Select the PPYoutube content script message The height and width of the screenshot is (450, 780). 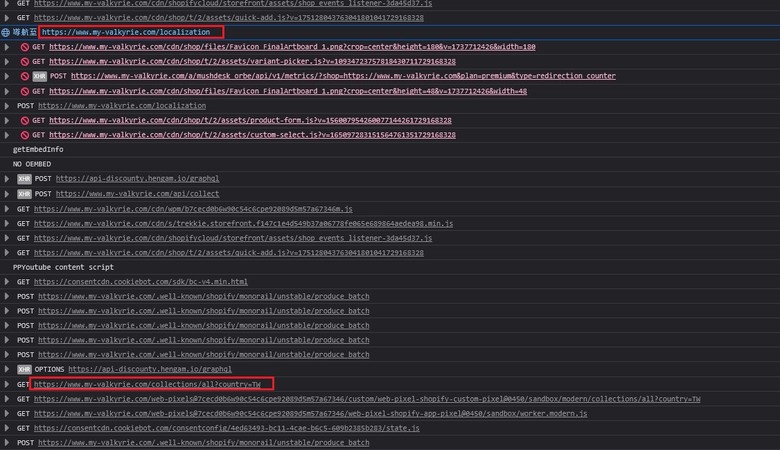63,268
